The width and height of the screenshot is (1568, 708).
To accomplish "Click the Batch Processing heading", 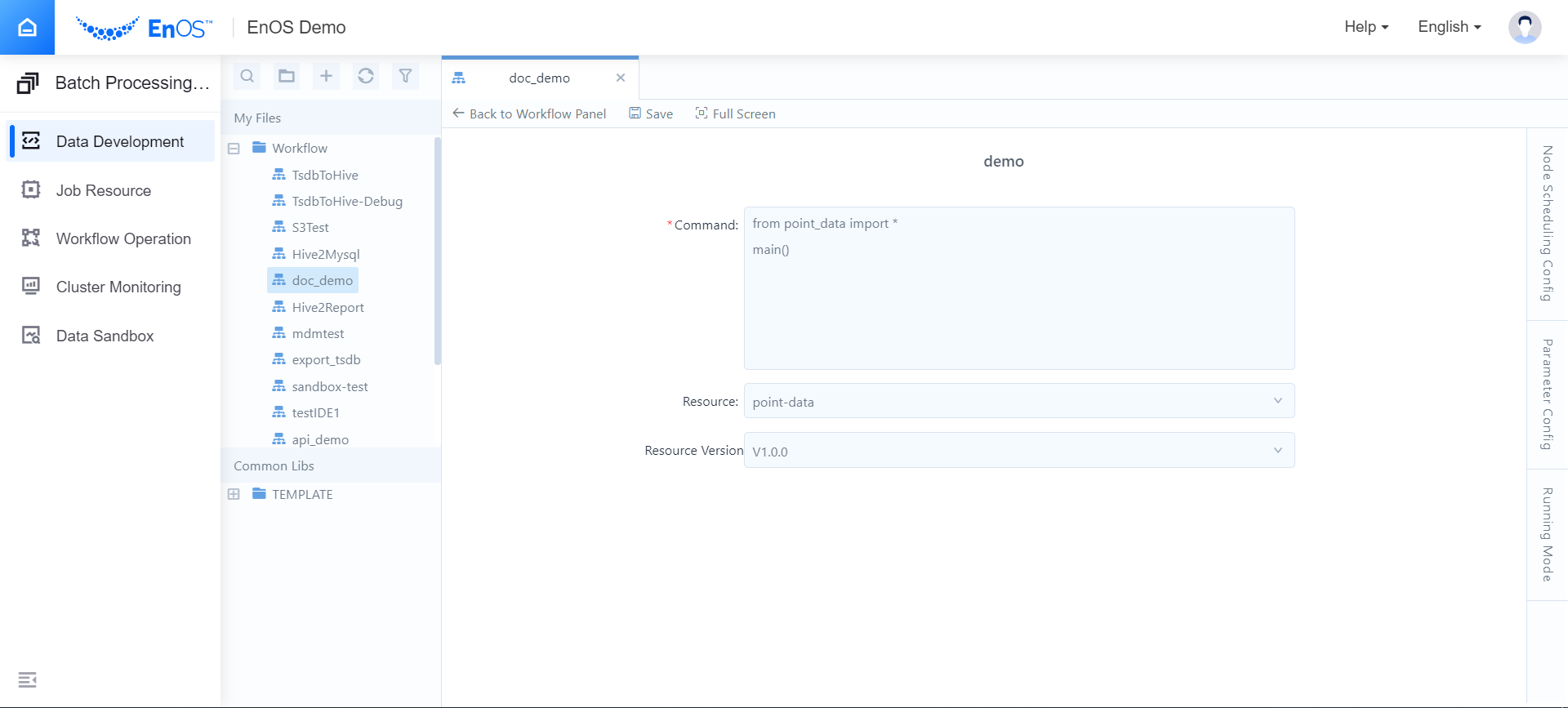I will pyautogui.click(x=132, y=82).
